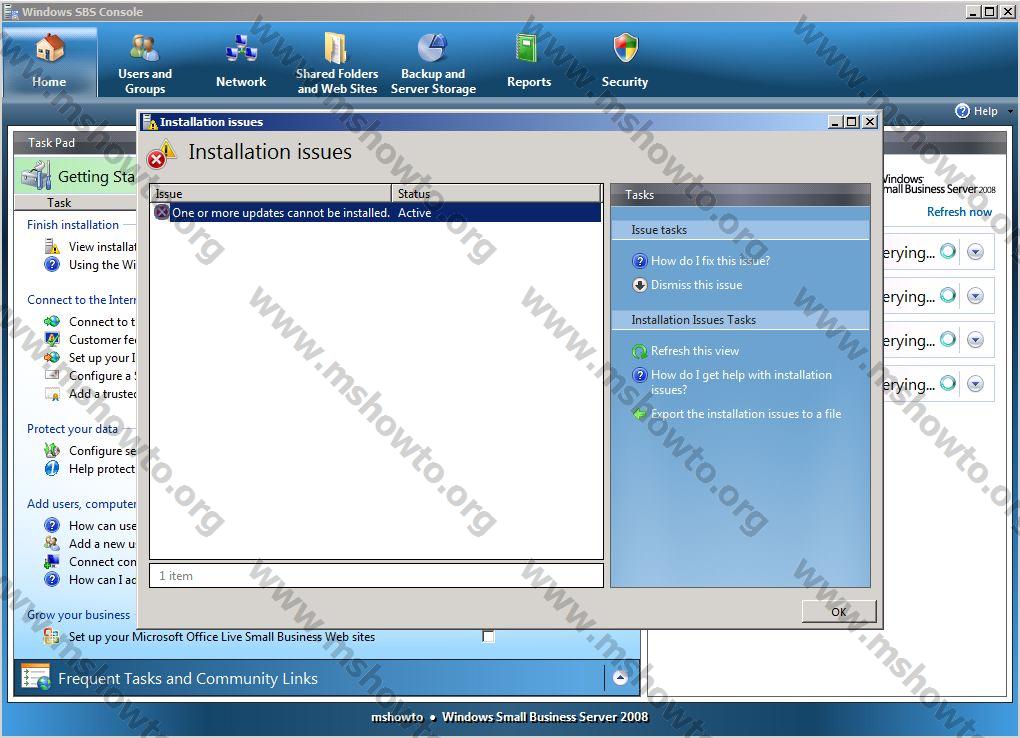This screenshot has width=1020, height=738.
Task: Click the 'Configure server backup' icon
Action: coord(52,450)
